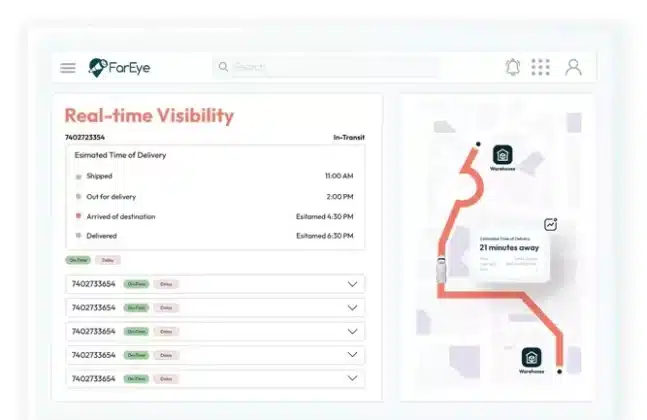Open the apps grid launcher
Image resolution: width=647 pixels, height=420 pixels.
(x=541, y=67)
